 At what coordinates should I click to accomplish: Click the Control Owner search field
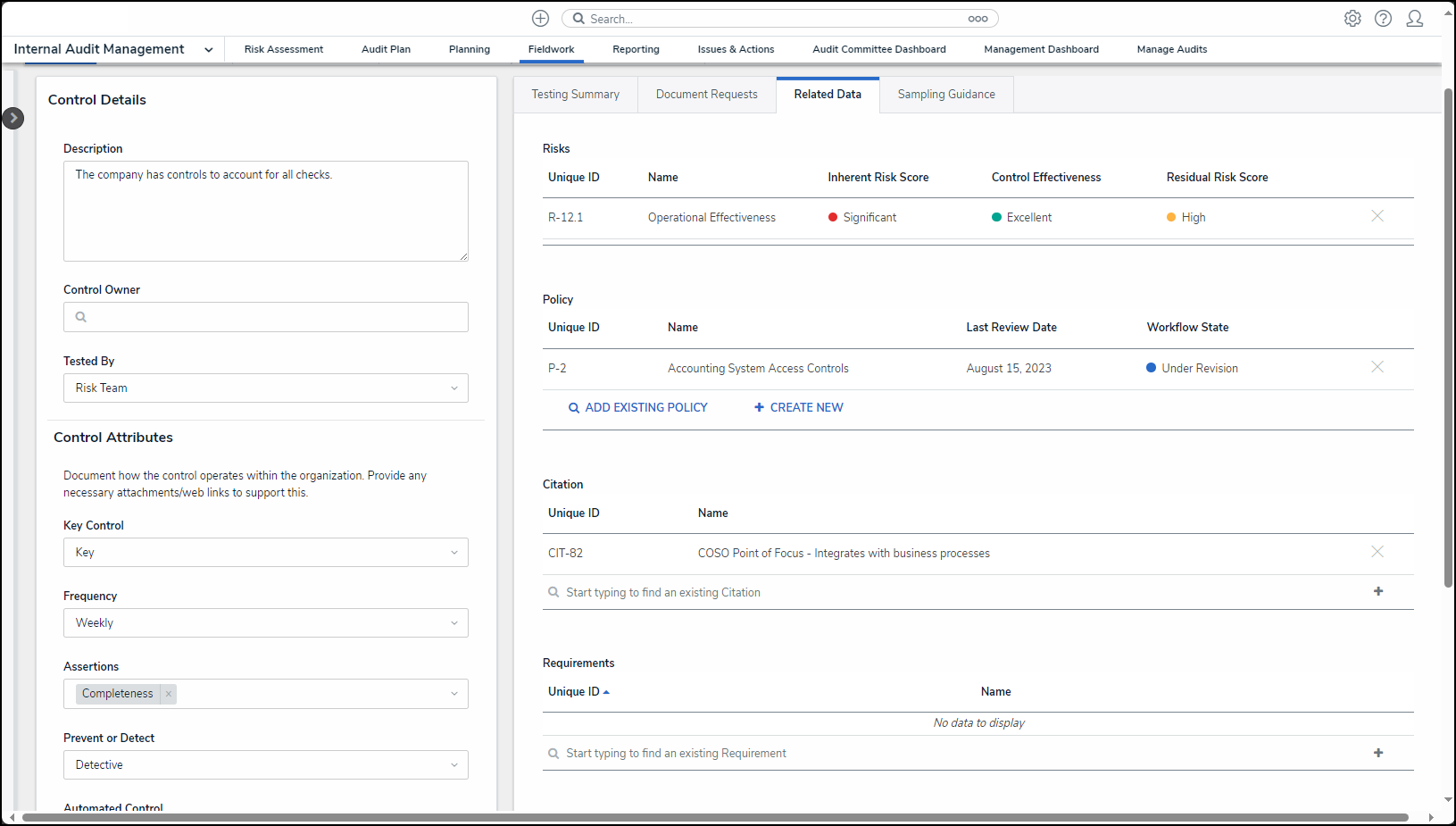265,317
